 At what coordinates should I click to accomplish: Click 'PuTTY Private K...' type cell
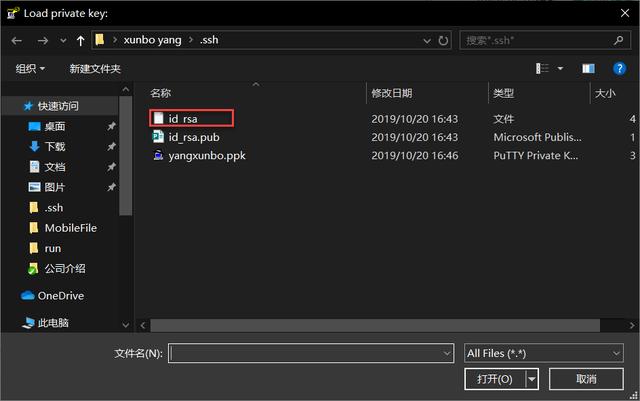pyautogui.click(x=536, y=156)
